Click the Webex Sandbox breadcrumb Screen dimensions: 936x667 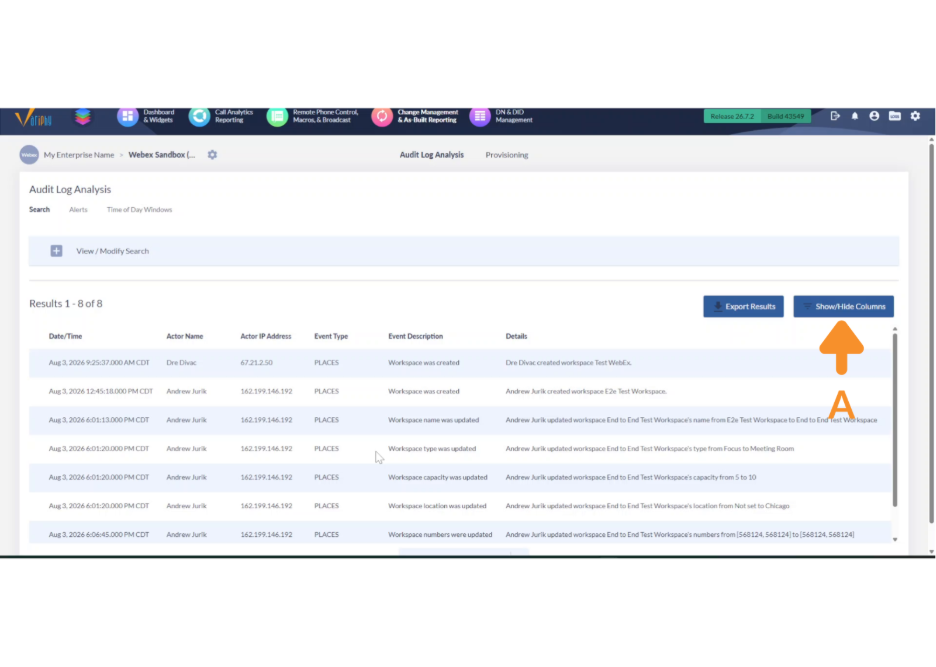coord(162,155)
